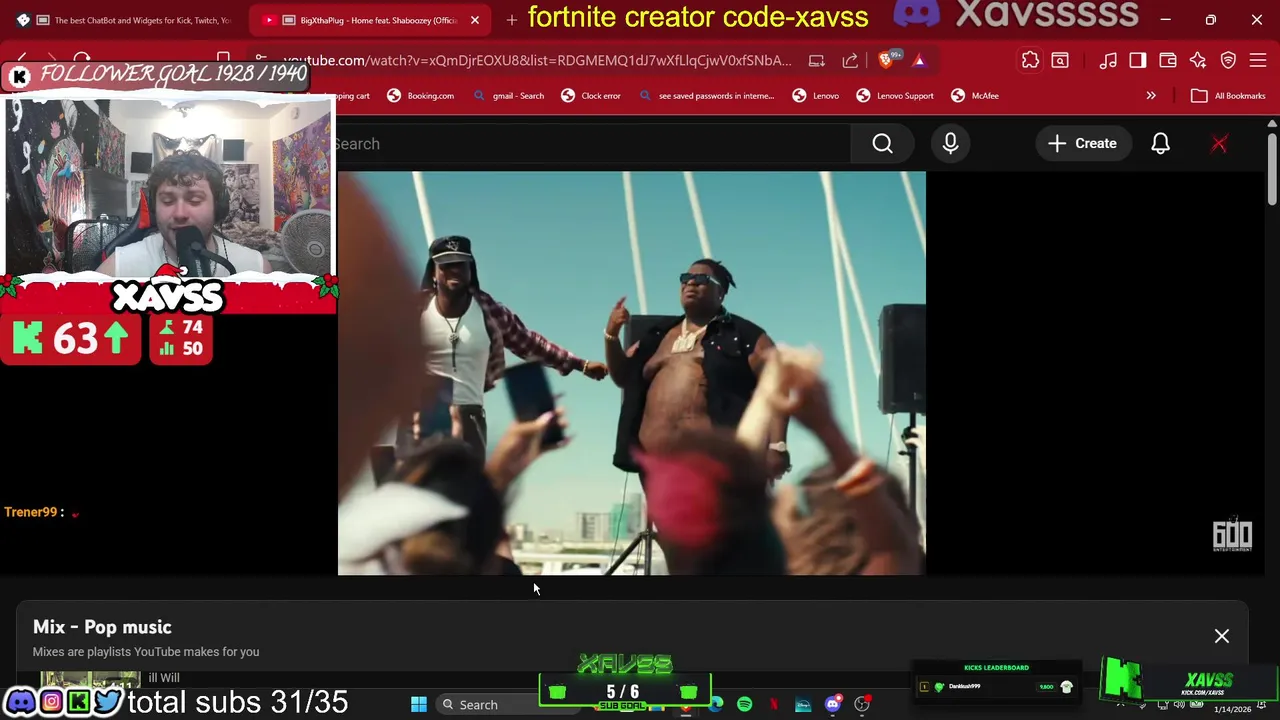
Task: Click the music video player
Action: click(x=631, y=373)
